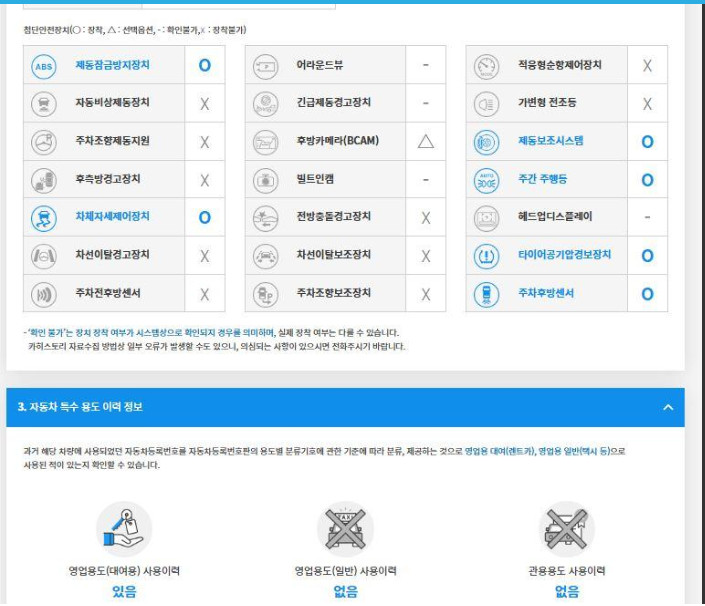Screen dimensions: 705x606
Task: Click the 주간 주행등 AUTO light icon
Action: coord(486,180)
